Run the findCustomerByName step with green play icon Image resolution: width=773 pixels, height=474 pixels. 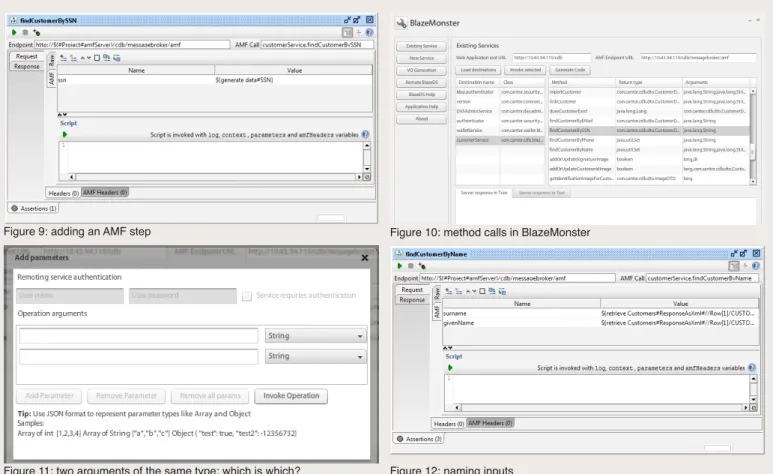pyautogui.click(x=400, y=266)
